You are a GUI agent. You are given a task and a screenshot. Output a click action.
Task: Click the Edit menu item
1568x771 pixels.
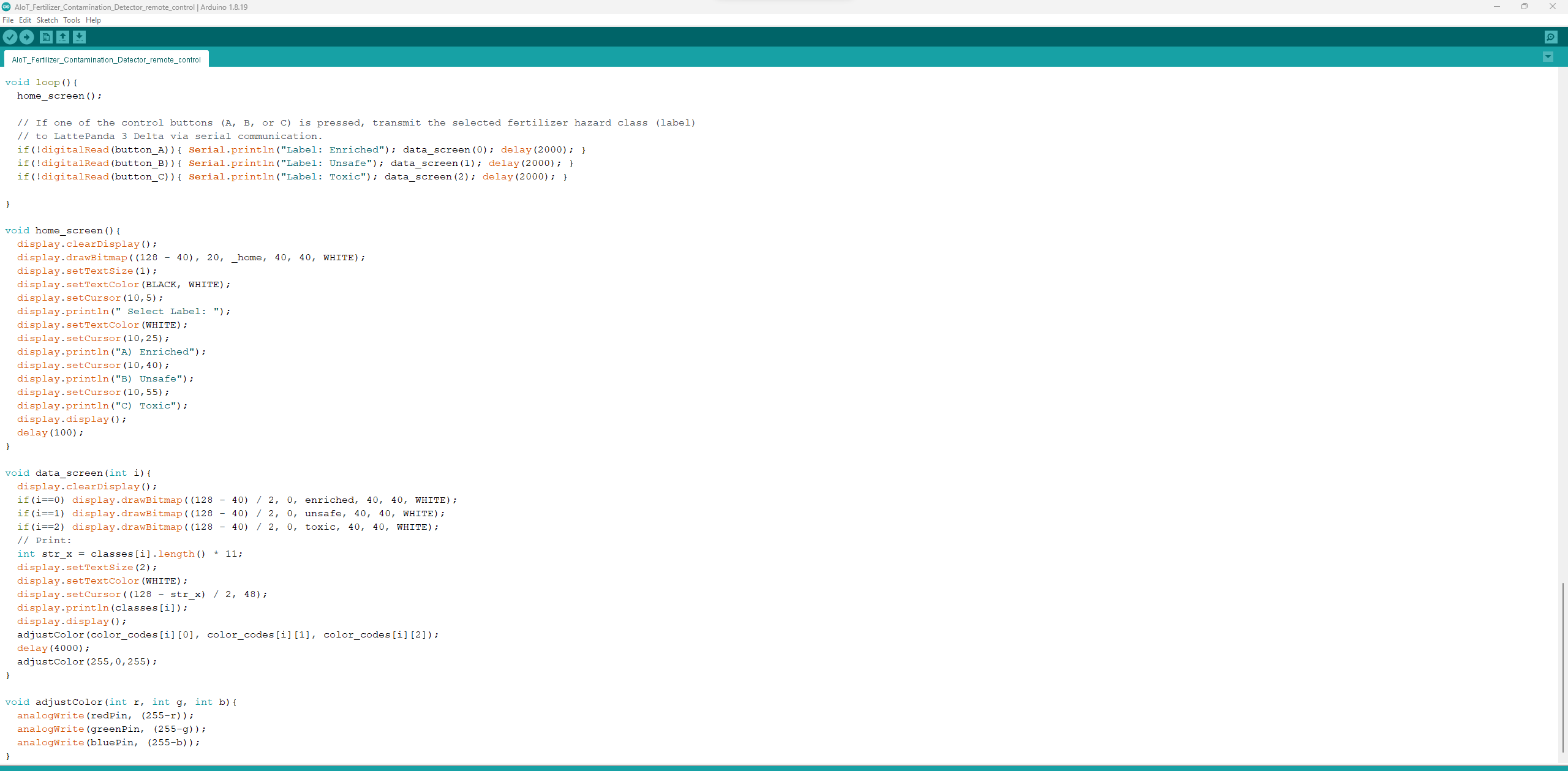click(25, 20)
